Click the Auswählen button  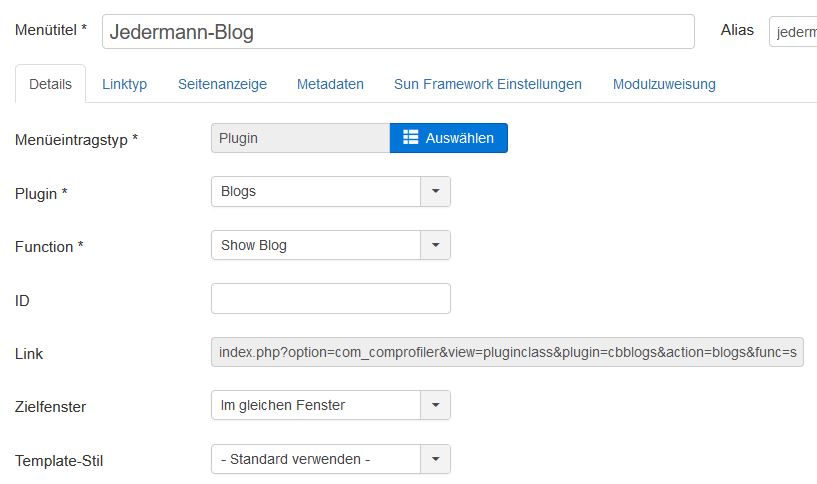(x=449, y=138)
